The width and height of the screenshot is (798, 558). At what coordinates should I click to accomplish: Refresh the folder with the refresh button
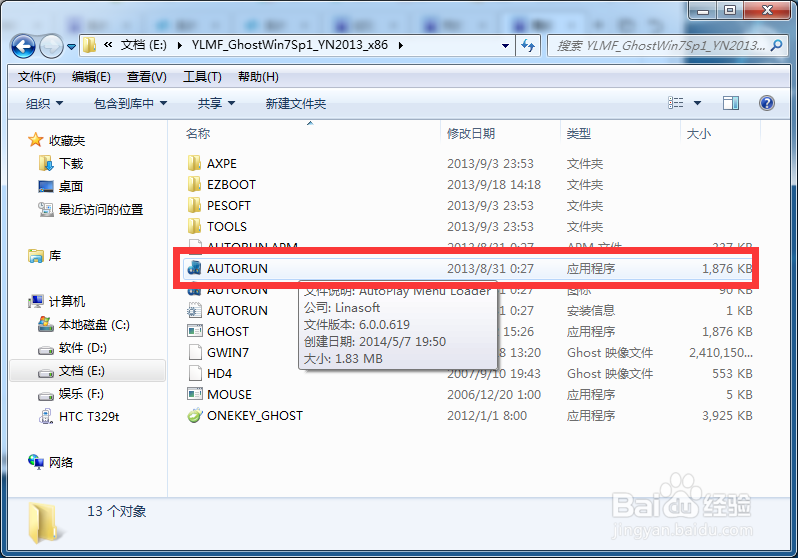pyautogui.click(x=528, y=46)
